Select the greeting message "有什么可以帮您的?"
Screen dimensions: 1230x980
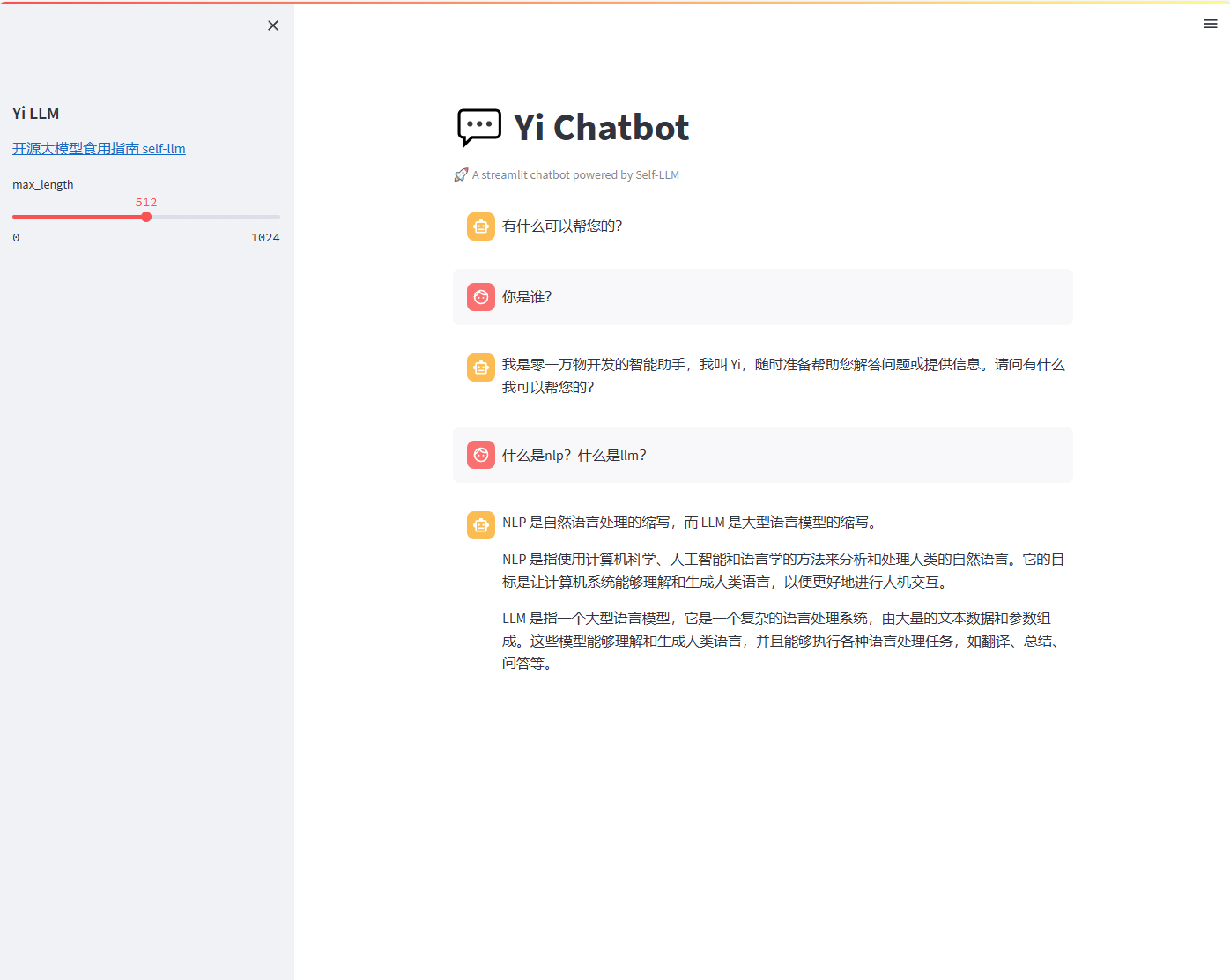point(562,226)
